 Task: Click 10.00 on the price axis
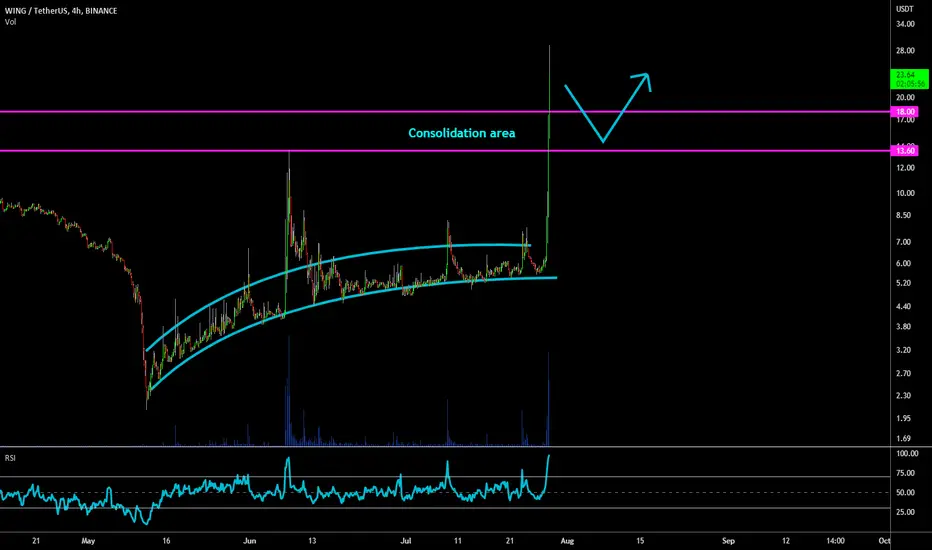click(905, 193)
